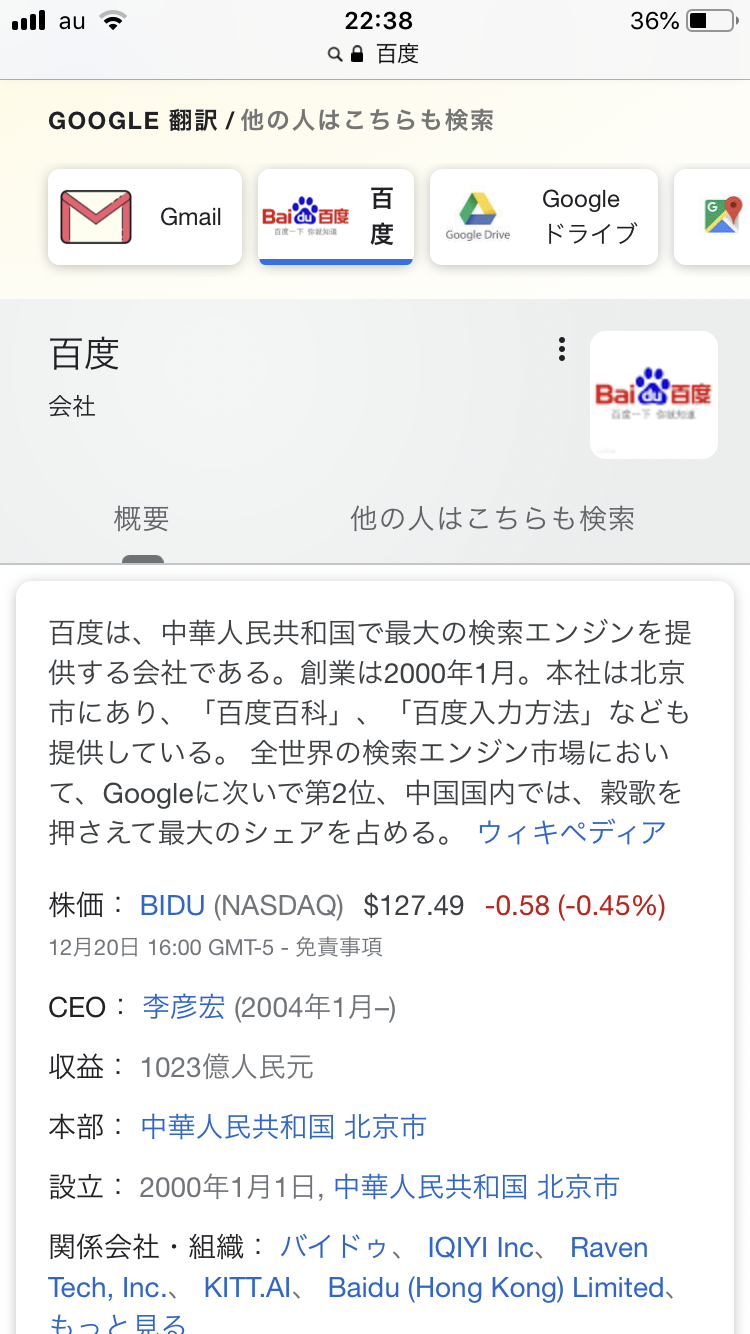750x1334 pixels.
Task: Expand related companies with もっと見る
Action: click(x=117, y=1324)
